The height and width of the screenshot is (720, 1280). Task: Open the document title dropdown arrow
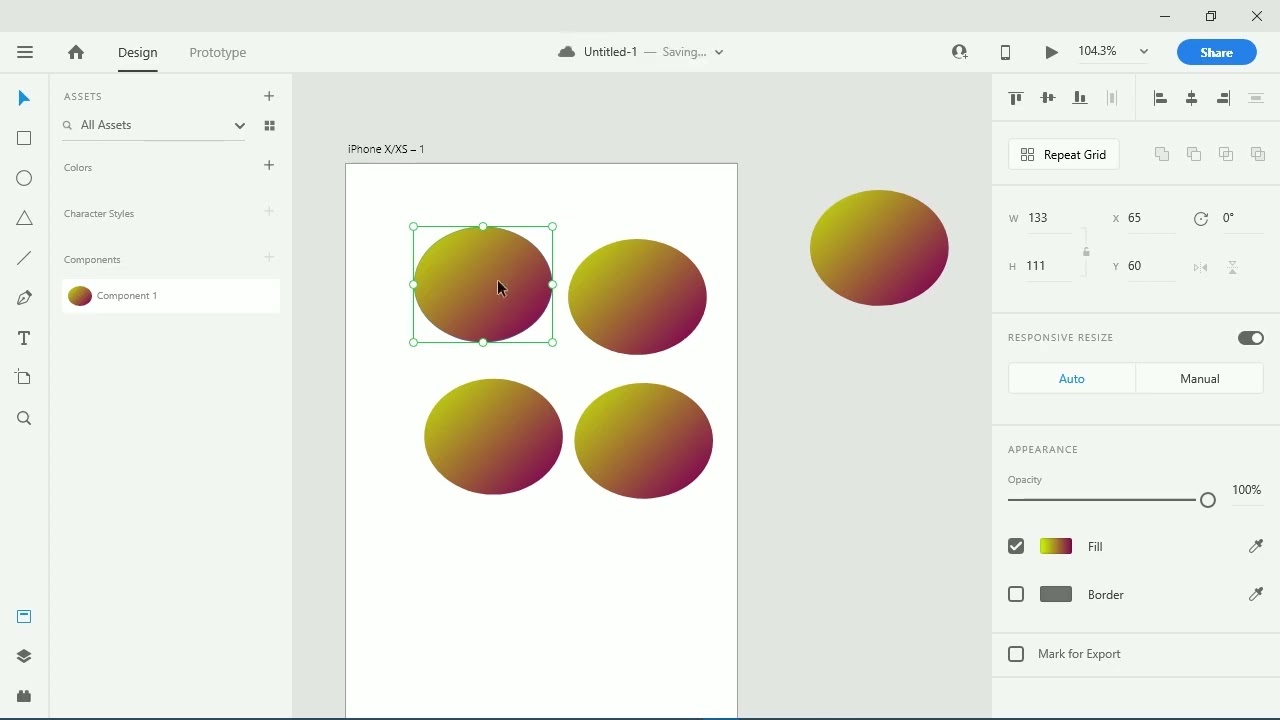click(719, 52)
